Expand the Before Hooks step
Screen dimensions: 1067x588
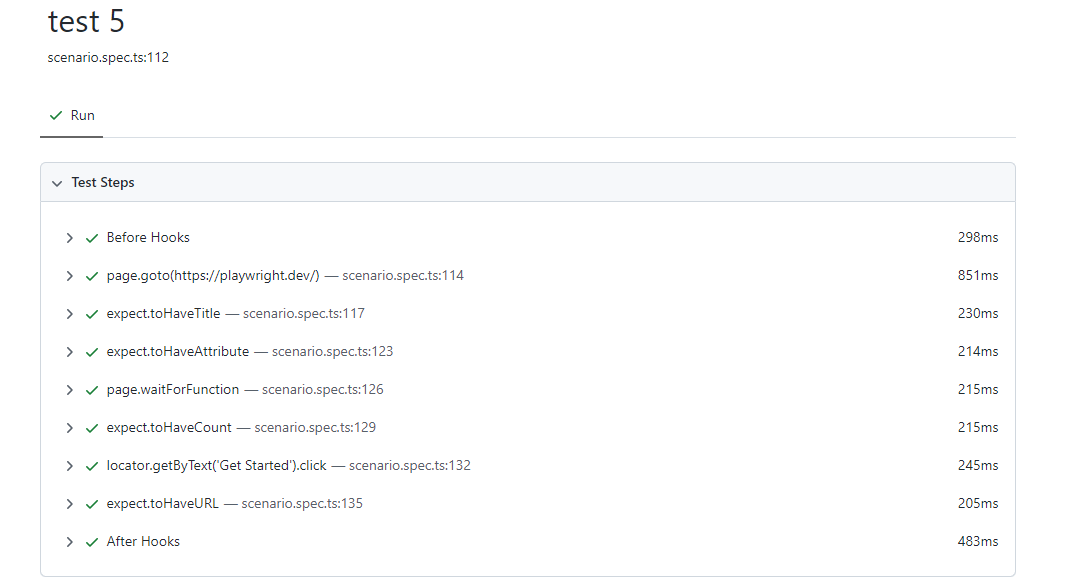(x=69, y=237)
